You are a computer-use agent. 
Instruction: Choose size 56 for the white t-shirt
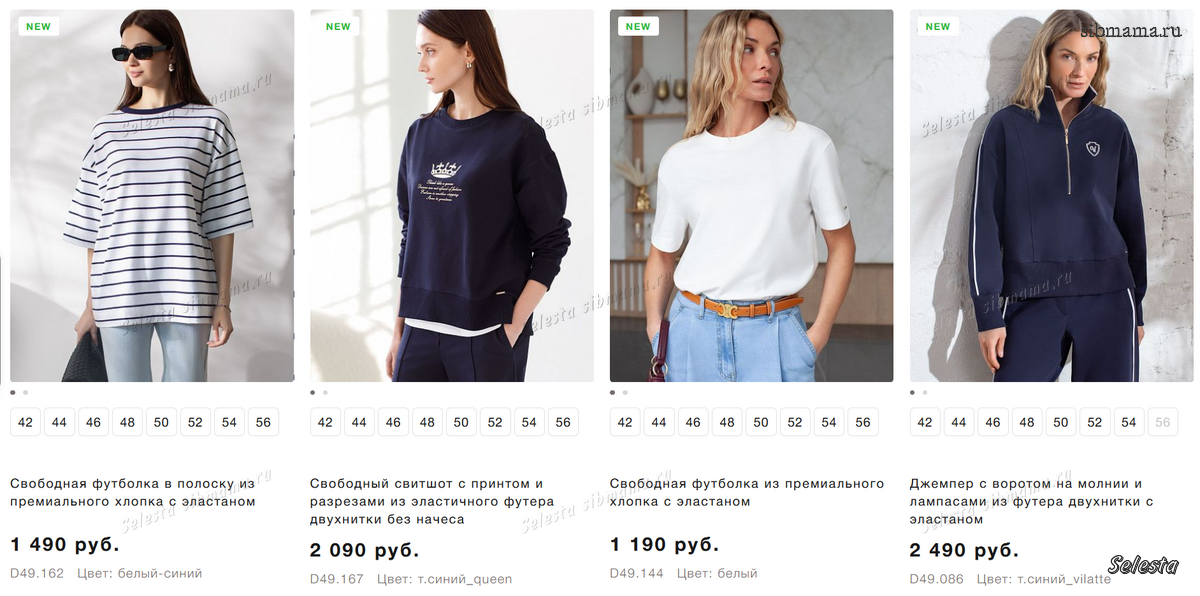[863, 422]
